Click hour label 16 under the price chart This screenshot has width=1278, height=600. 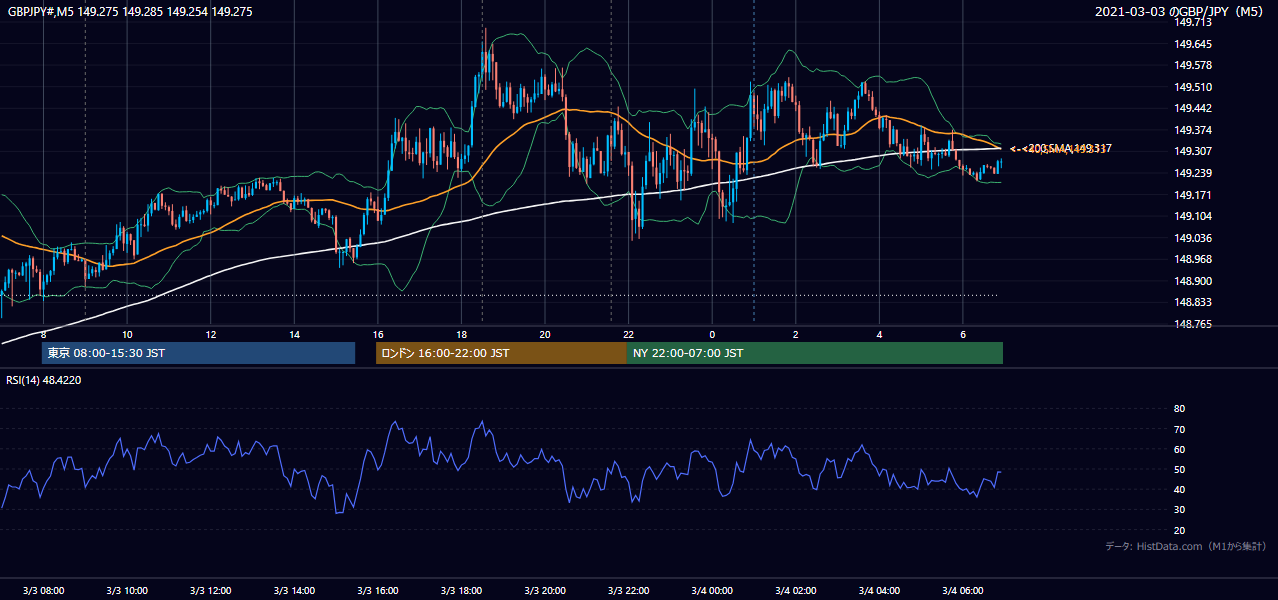(377, 334)
